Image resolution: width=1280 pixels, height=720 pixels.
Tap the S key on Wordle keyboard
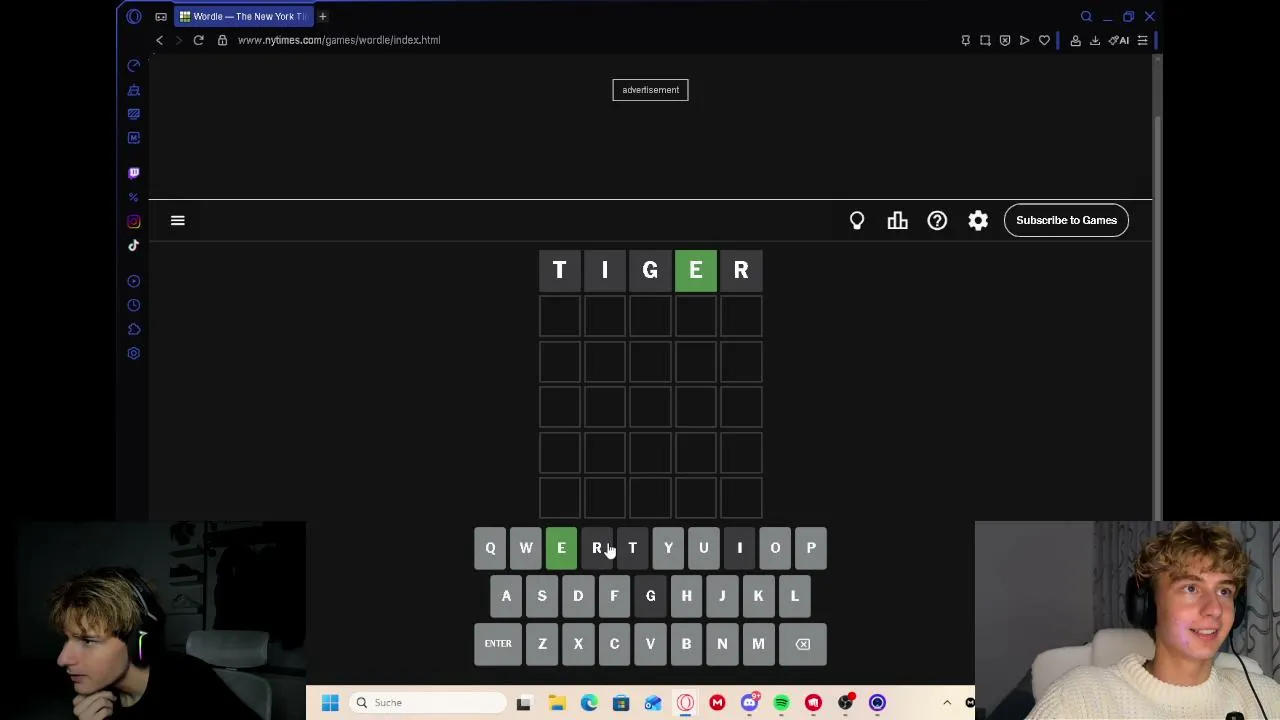542,596
